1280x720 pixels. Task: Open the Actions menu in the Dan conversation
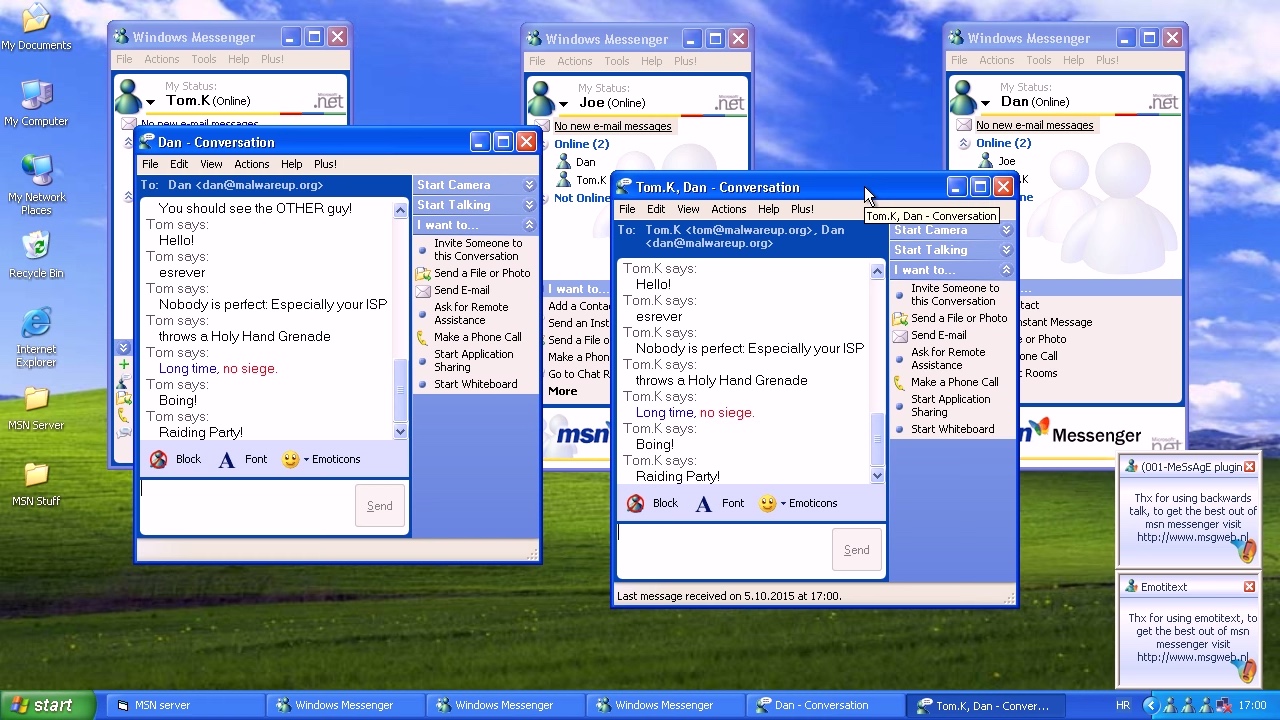(251, 164)
